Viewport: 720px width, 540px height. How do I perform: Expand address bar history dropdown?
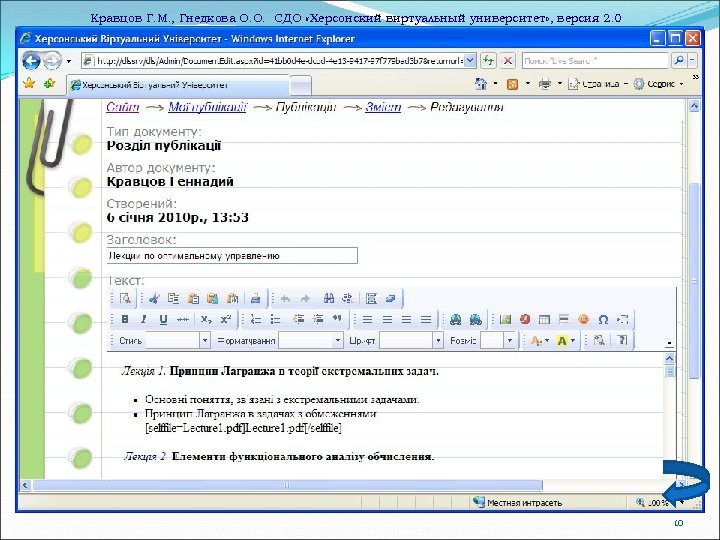470,61
